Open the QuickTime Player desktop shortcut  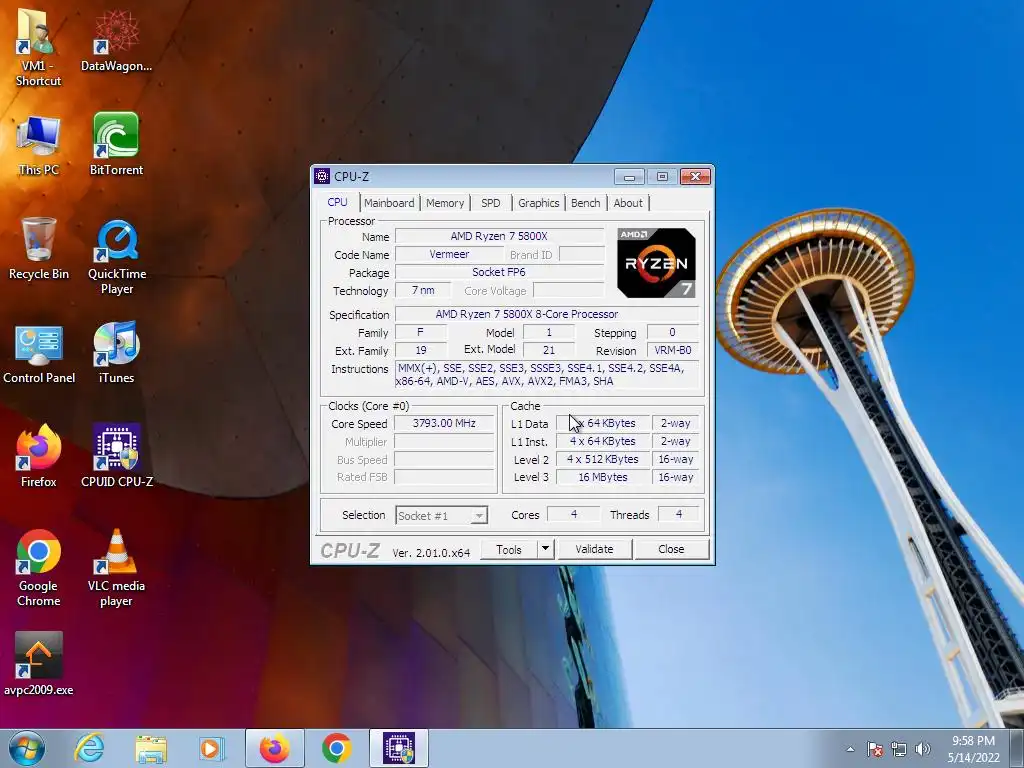tap(117, 257)
